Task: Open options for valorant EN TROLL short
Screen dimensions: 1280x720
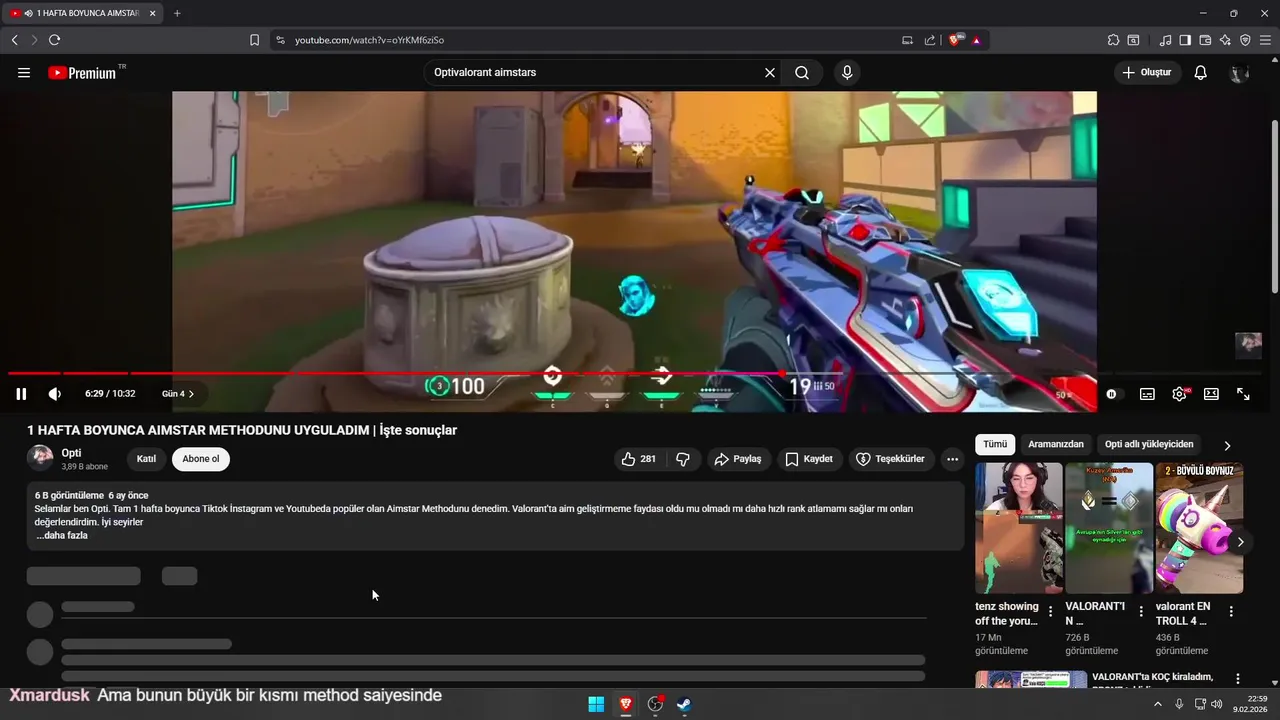Action: click(x=1231, y=611)
